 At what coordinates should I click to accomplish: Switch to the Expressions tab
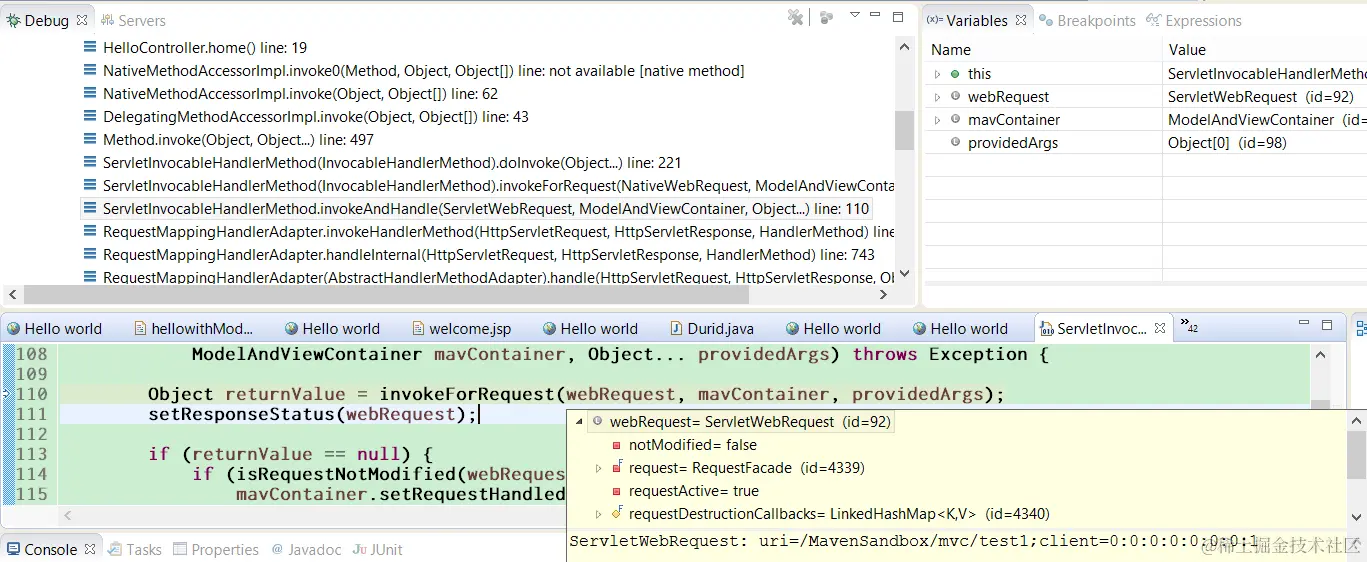pyautogui.click(x=1194, y=20)
